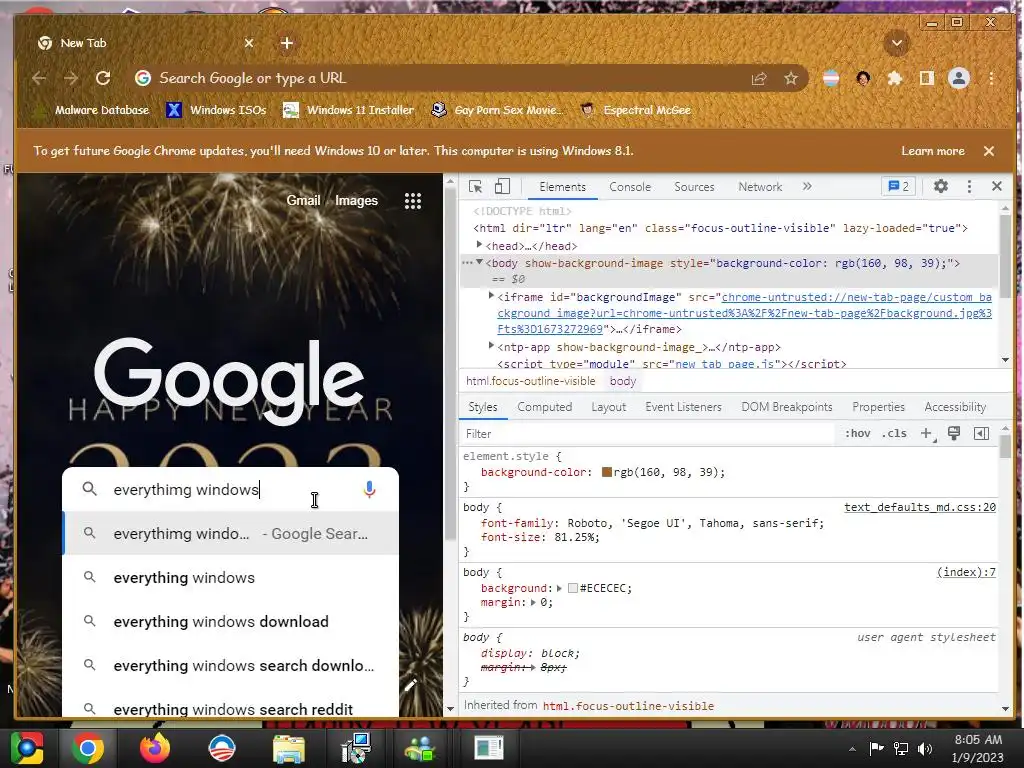
Task: Expand the ntp-app element node
Action: click(491, 345)
